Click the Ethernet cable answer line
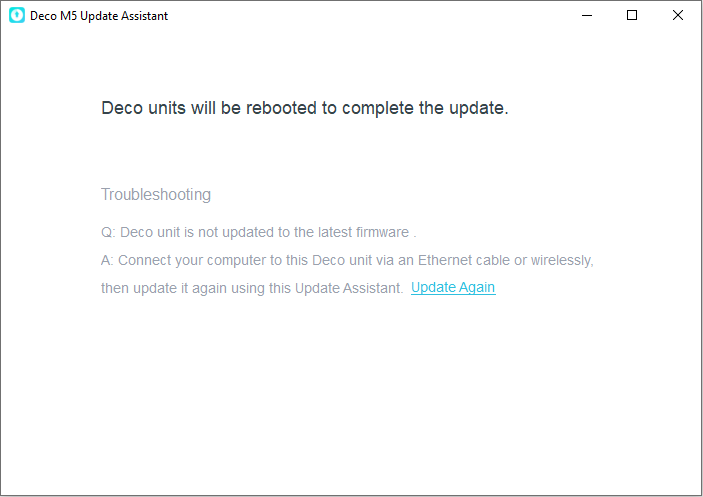Viewport: 703px width, 497px height. pos(347,260)
